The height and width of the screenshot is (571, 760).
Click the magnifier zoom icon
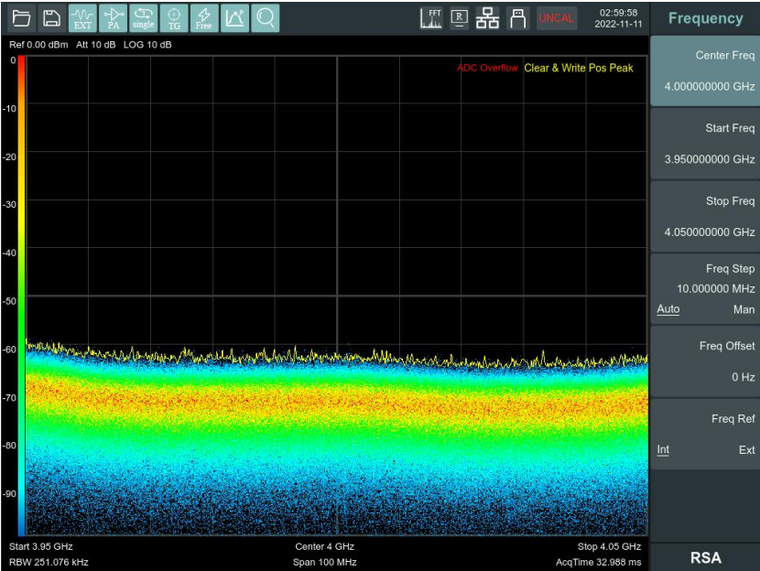[265, 18]
